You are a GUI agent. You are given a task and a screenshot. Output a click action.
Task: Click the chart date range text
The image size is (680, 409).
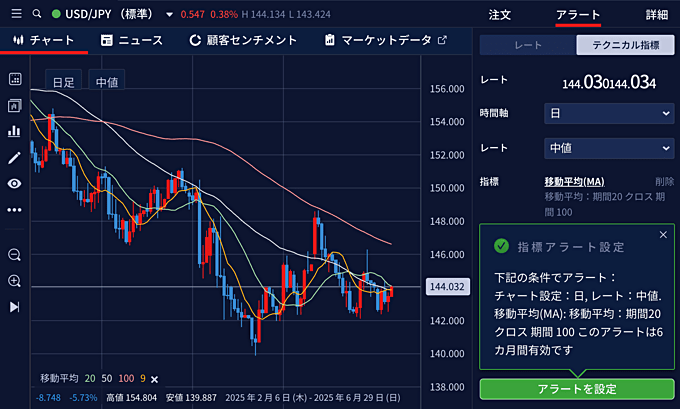coord(313,398)
